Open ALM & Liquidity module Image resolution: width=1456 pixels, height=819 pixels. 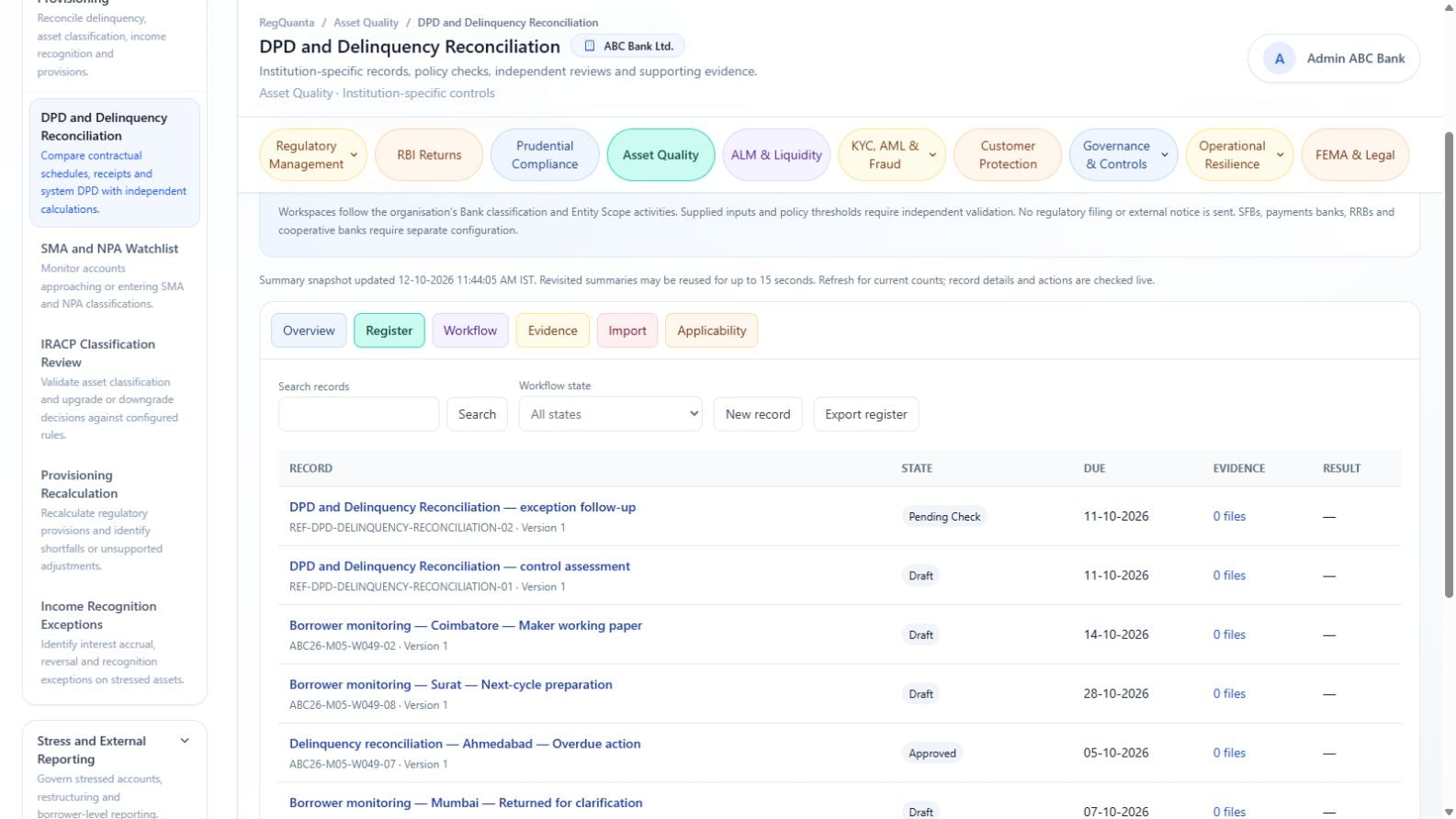[x=776, y=155]
